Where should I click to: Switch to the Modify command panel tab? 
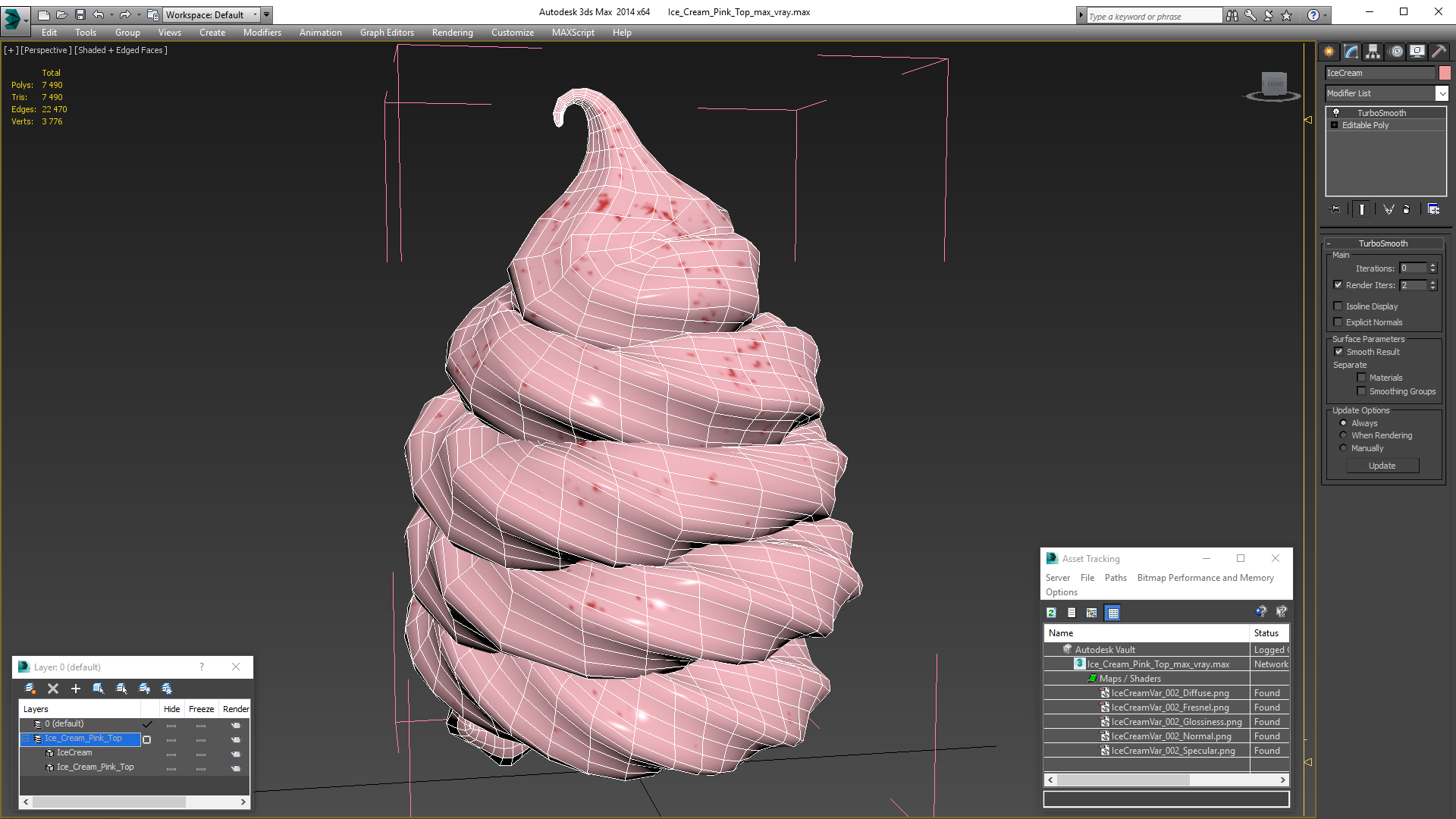[1351, 52]
